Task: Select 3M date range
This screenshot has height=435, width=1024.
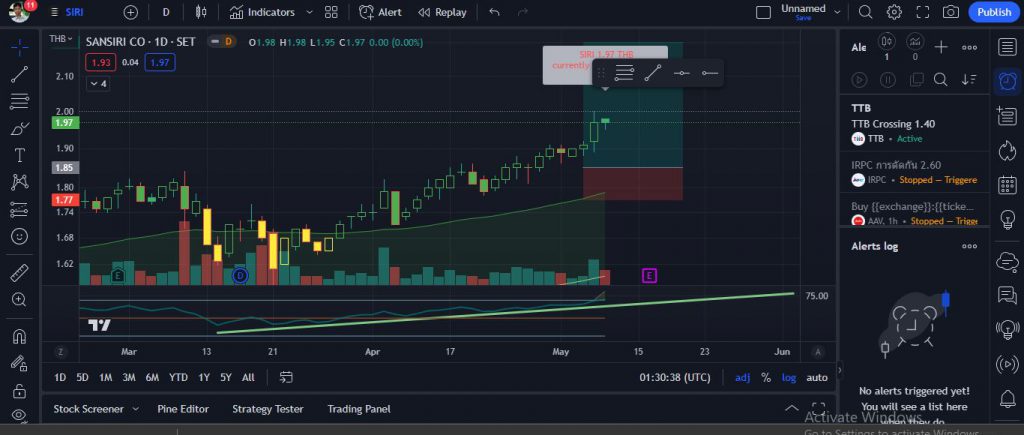Action: (129, 378)
